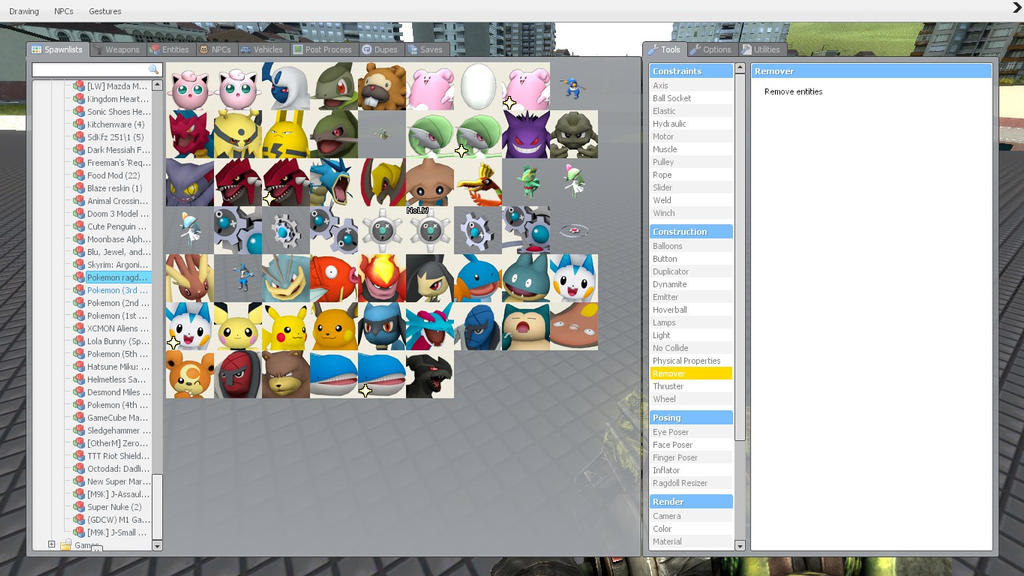This screenshot has width=1024, height=576.
Task: Click the car icon on the Vehicles tab
Action: click(246, 48)
